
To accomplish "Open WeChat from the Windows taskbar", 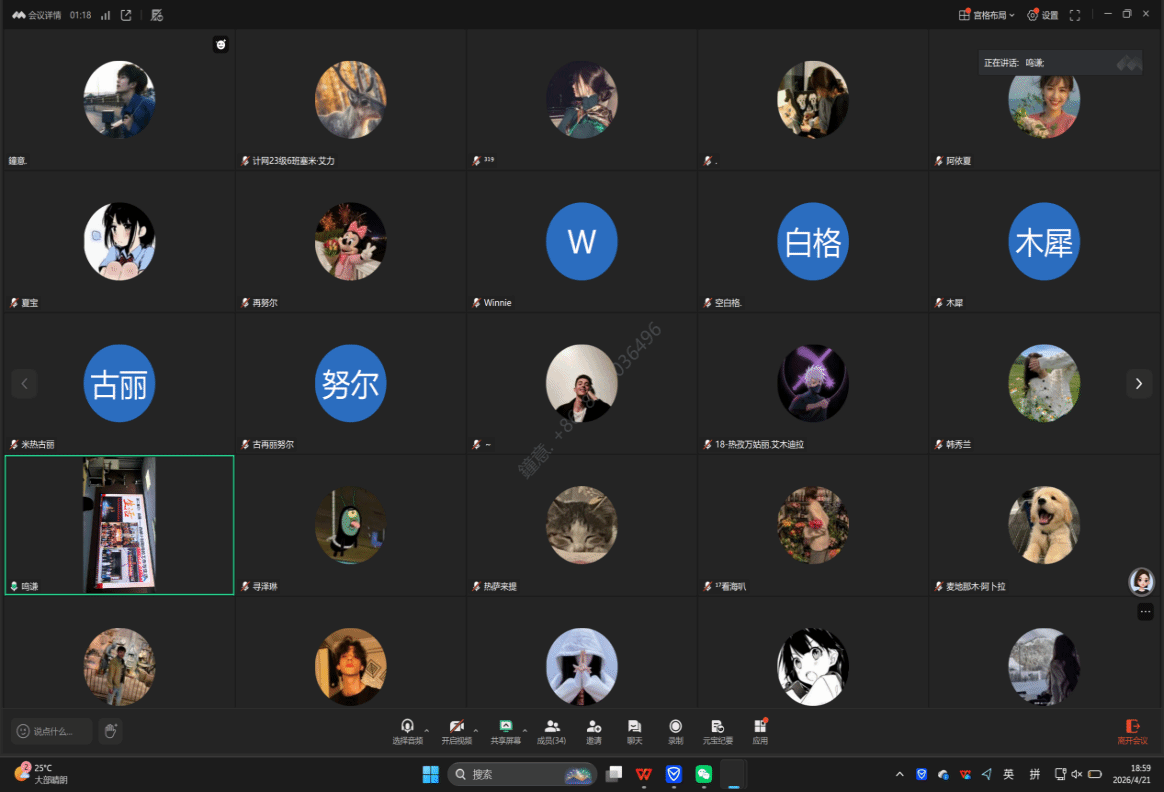I will pyautogui.click(x=704, y=774).
